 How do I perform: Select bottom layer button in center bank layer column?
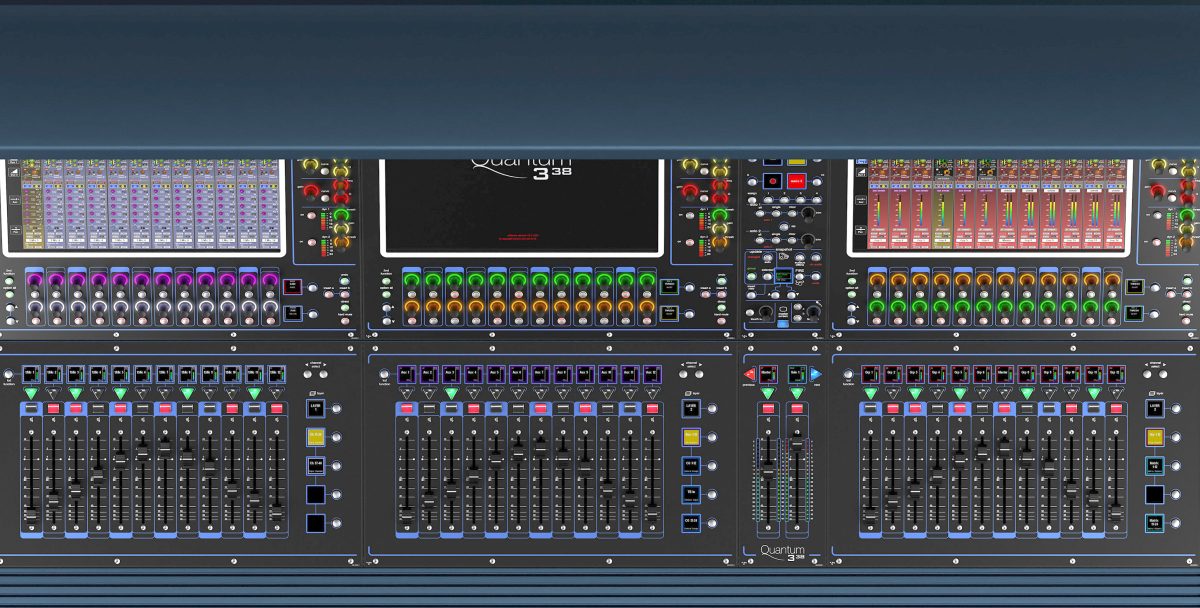pyautogui.click(x=691, y=521)
